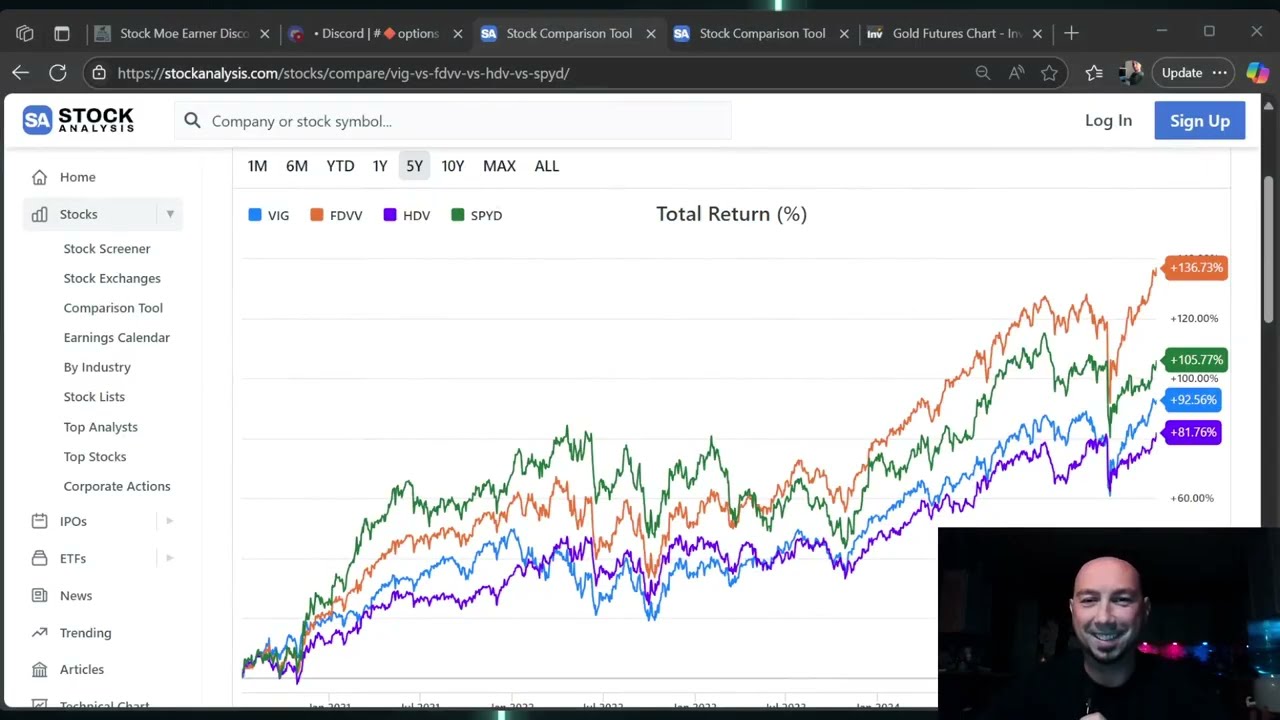1280x720 pixels.
Task: Open Top Stocks in sidebar
Action: coord(95,457)
